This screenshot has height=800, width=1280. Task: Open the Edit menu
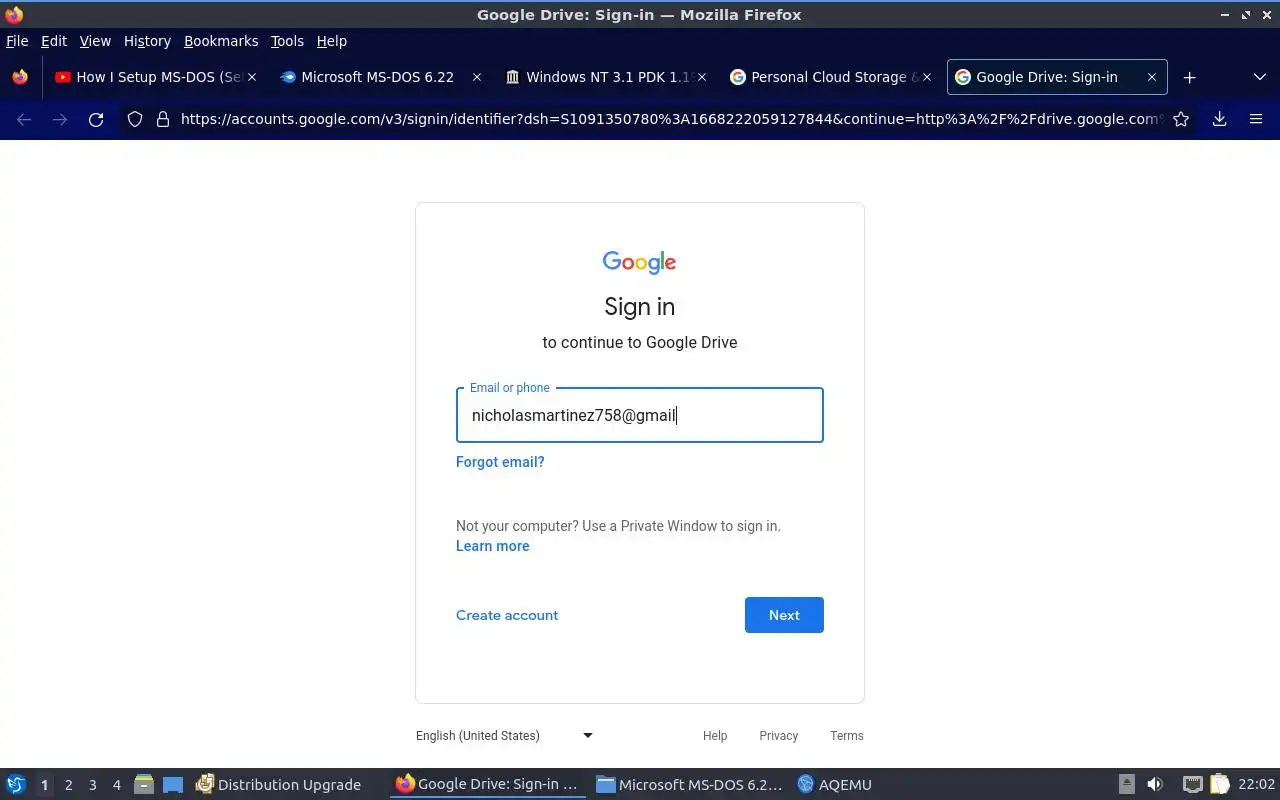(x=54, y=41)
